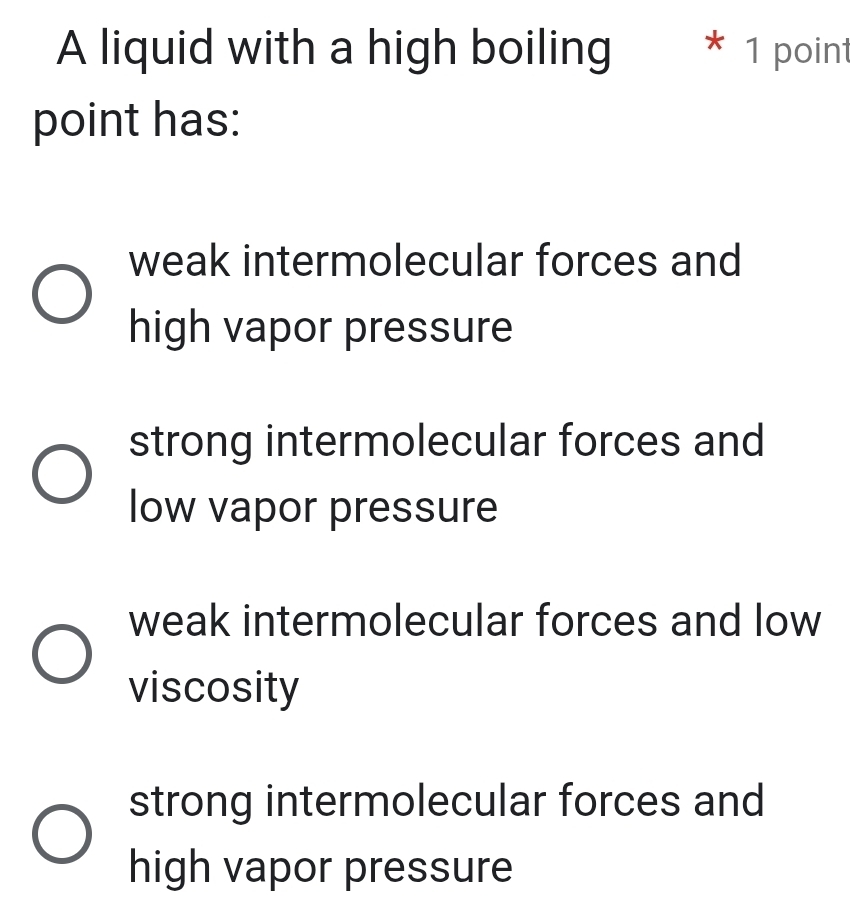This screenshot has width=850, height=913.
Task: Click the text 'weak intermolecular forces and low viscosity'
Action: (475, 655)
